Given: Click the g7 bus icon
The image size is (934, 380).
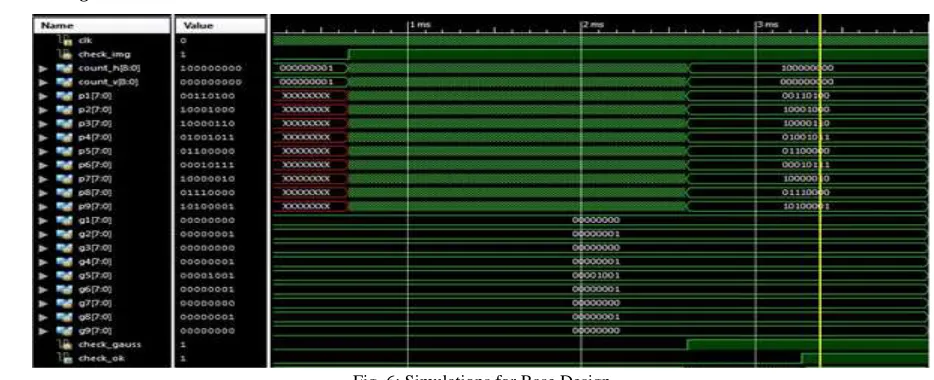Looking at the screenshot, I should pyautogui.click(x=64, y=303).
